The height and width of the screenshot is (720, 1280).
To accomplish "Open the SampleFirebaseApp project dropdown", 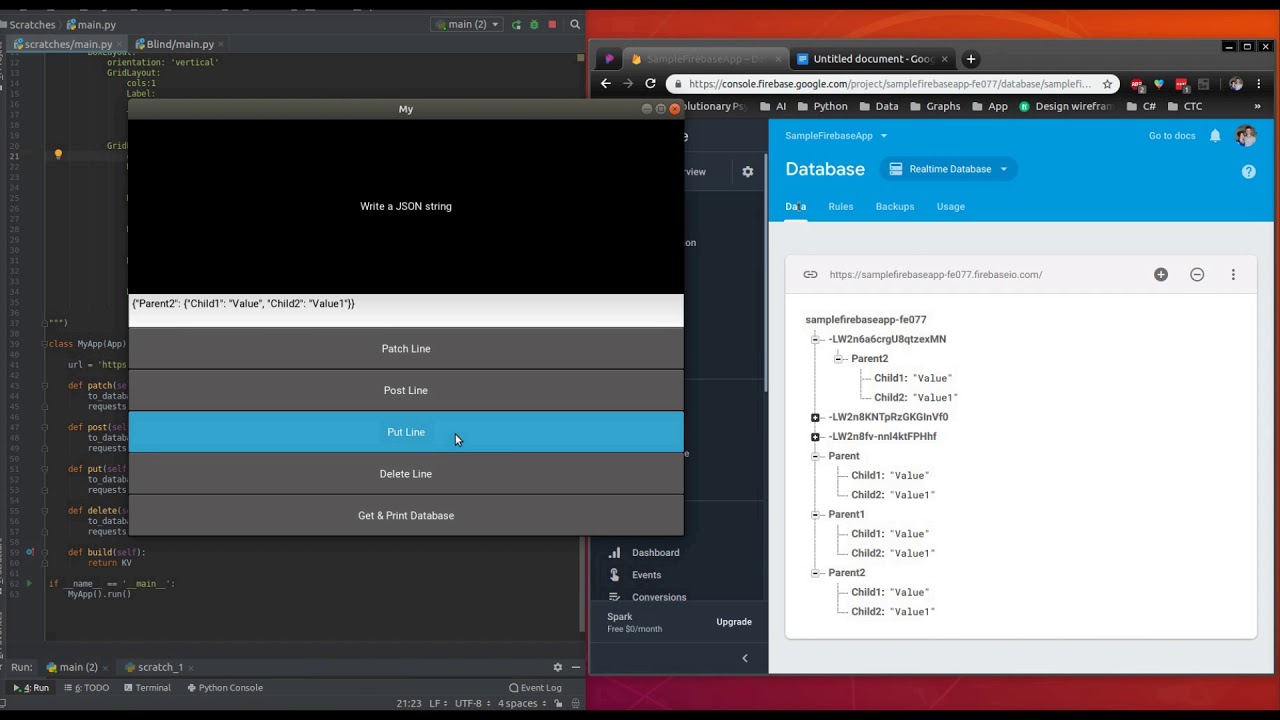I will tap(836, 135).
